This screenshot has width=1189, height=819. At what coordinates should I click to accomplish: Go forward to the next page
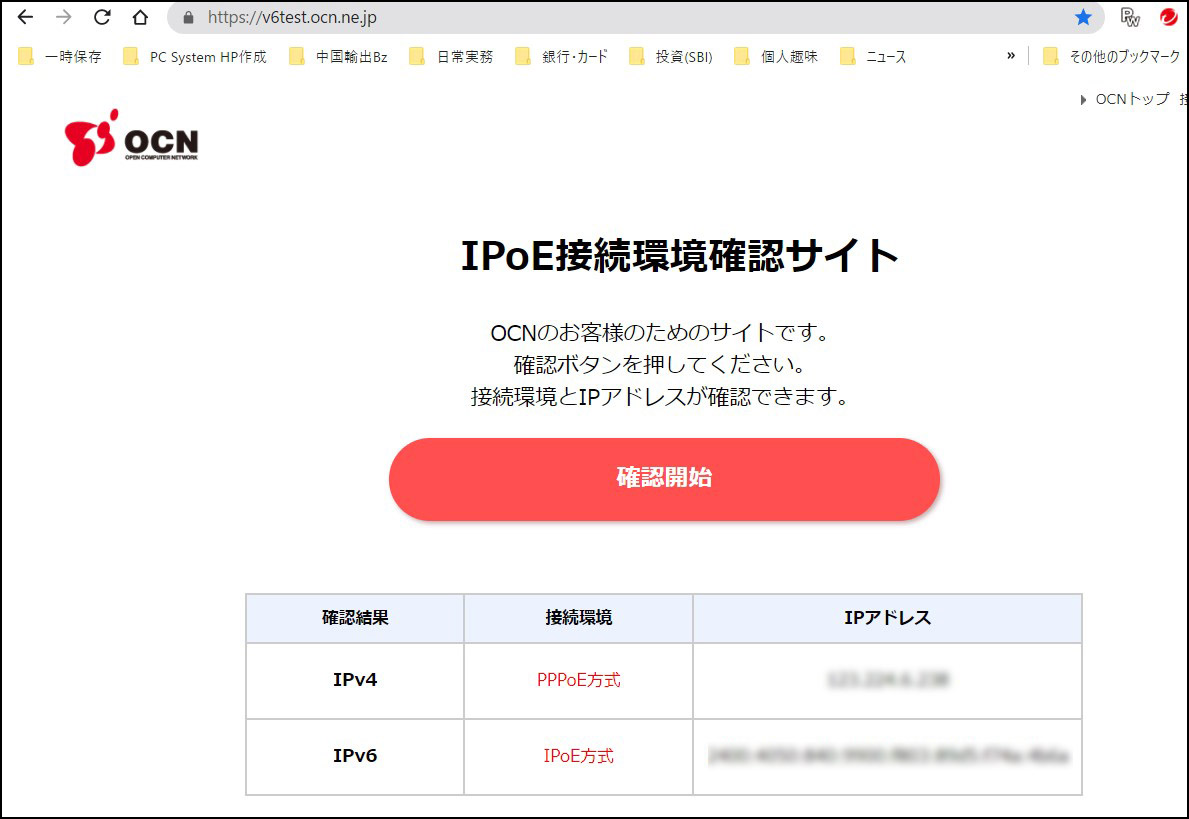click(x=64, y=17)
